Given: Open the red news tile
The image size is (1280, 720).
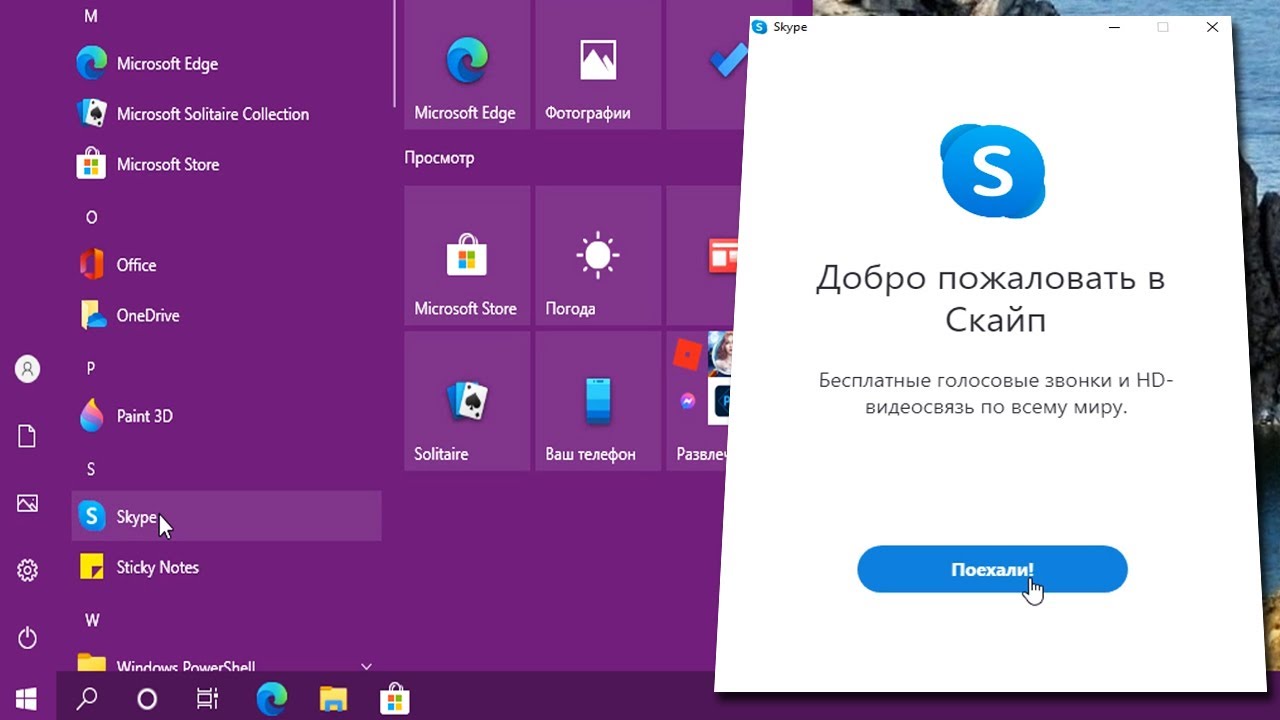Looking at the screenshot, I should pos(702,255).
